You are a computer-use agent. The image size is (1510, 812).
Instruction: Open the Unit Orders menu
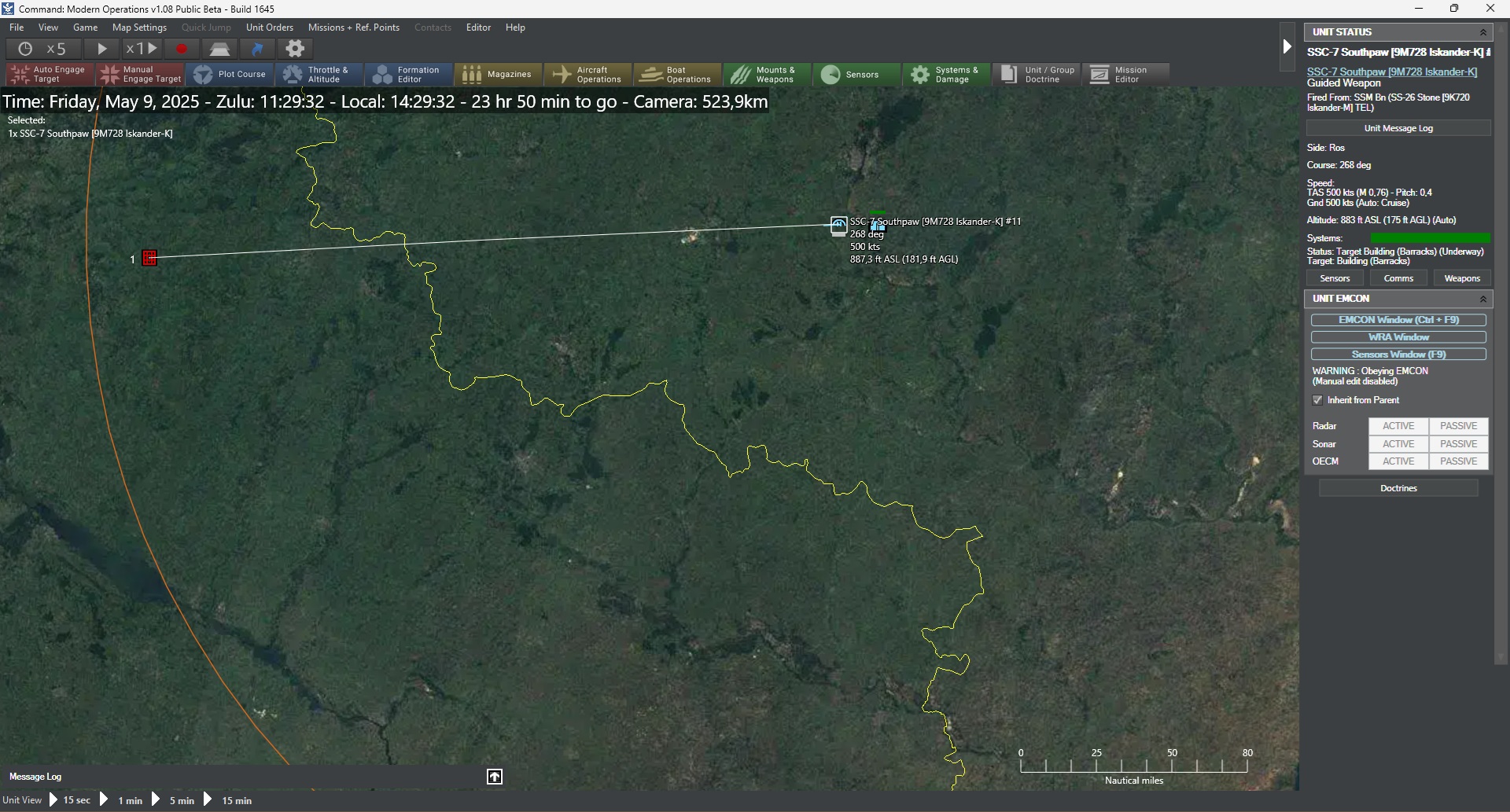pos(270,28)
